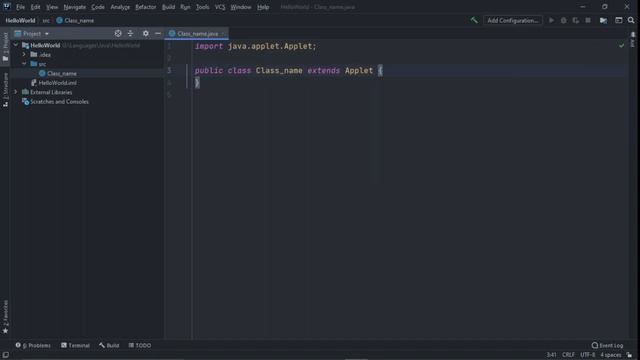Click the Add Configuration button
The height and width of the screenshot is (360, 640).
click(x=513, y=20)
